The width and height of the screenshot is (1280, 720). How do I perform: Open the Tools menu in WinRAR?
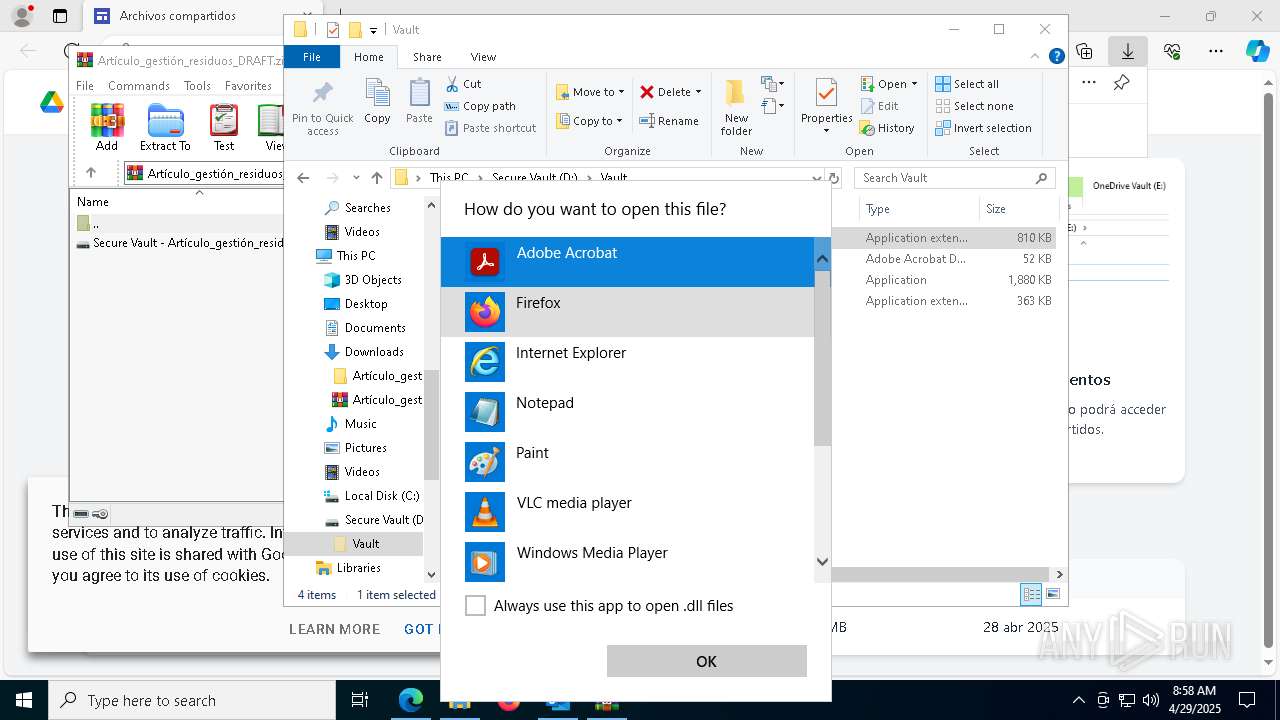pos(197,86)
